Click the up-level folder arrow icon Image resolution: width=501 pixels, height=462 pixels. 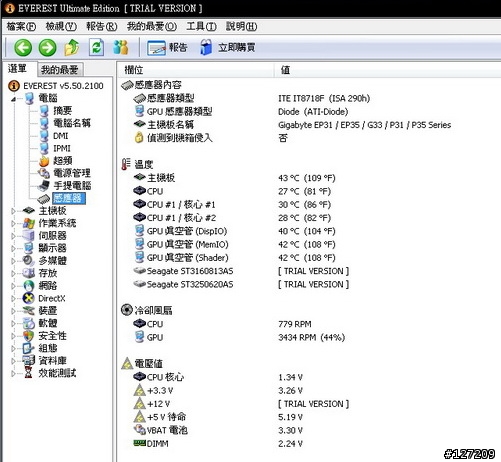click(72, 48)
